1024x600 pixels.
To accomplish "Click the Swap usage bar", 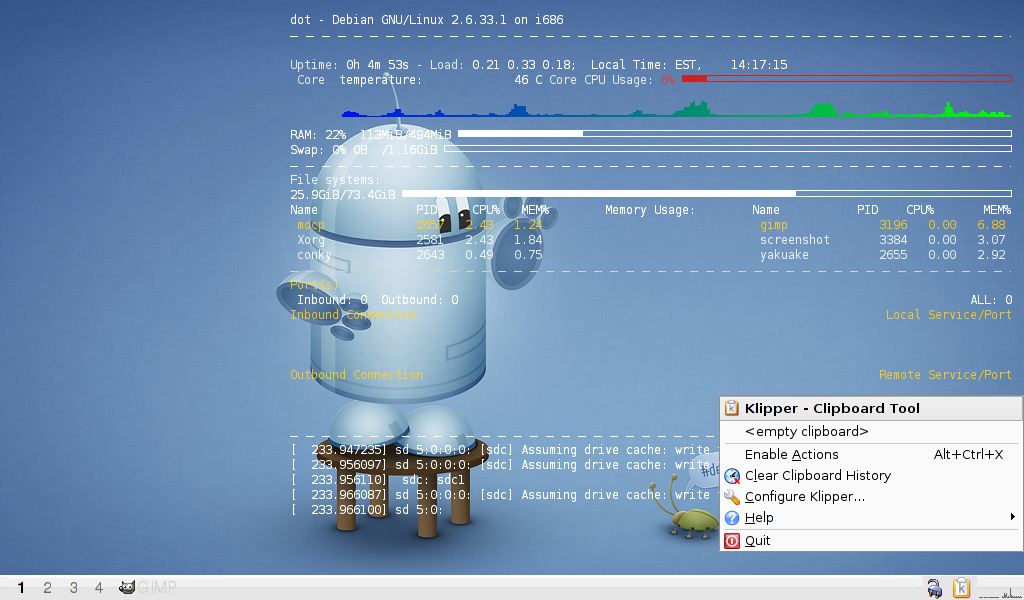I will (x=728, y=148).
